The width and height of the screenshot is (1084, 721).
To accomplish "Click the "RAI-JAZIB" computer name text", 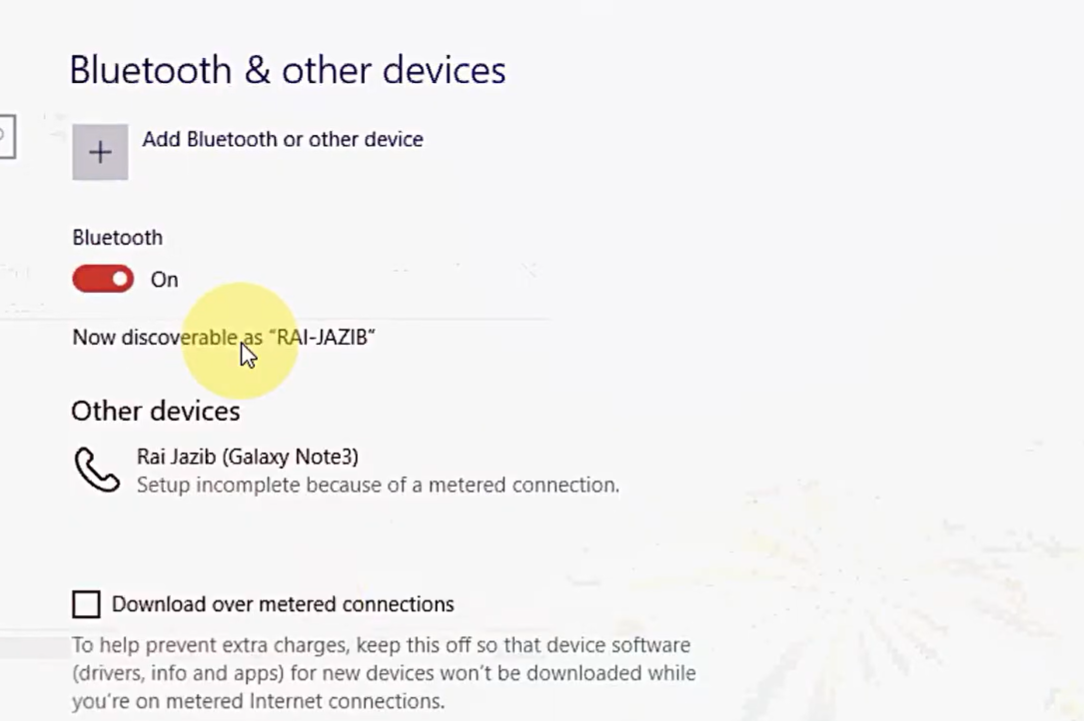I will (322, 337).
